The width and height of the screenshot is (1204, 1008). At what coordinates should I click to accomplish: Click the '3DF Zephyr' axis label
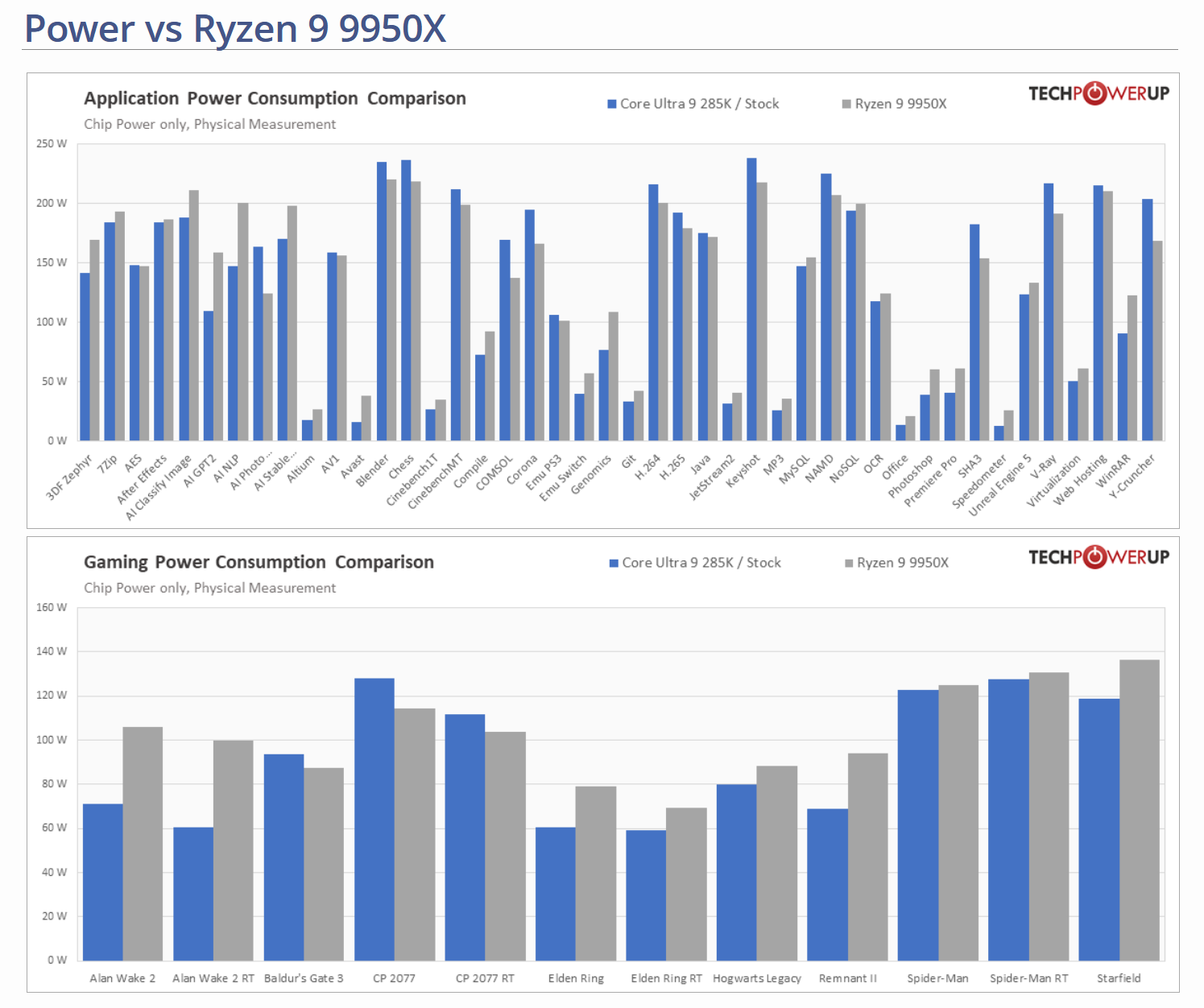(x=69, y=477)
